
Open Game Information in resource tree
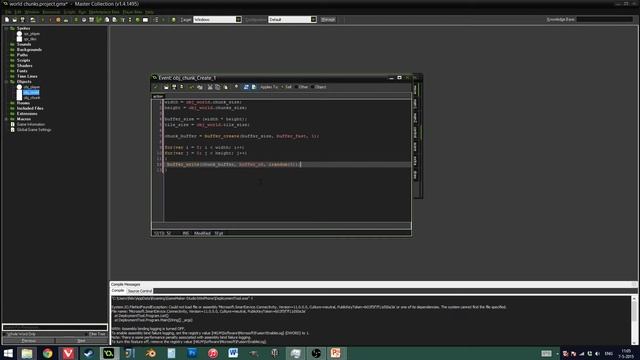(x=31, y=124)
